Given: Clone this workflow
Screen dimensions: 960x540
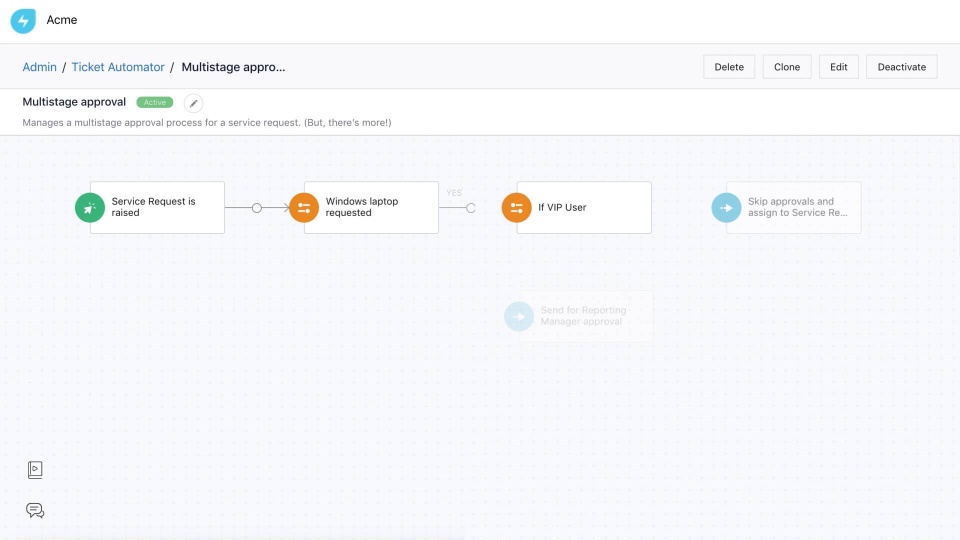Looking at the screenshot, I should [x=787, y=67].
